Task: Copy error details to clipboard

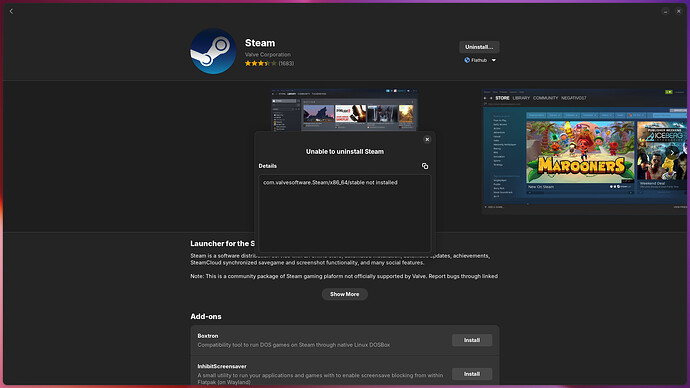Action: pos(425,166)
